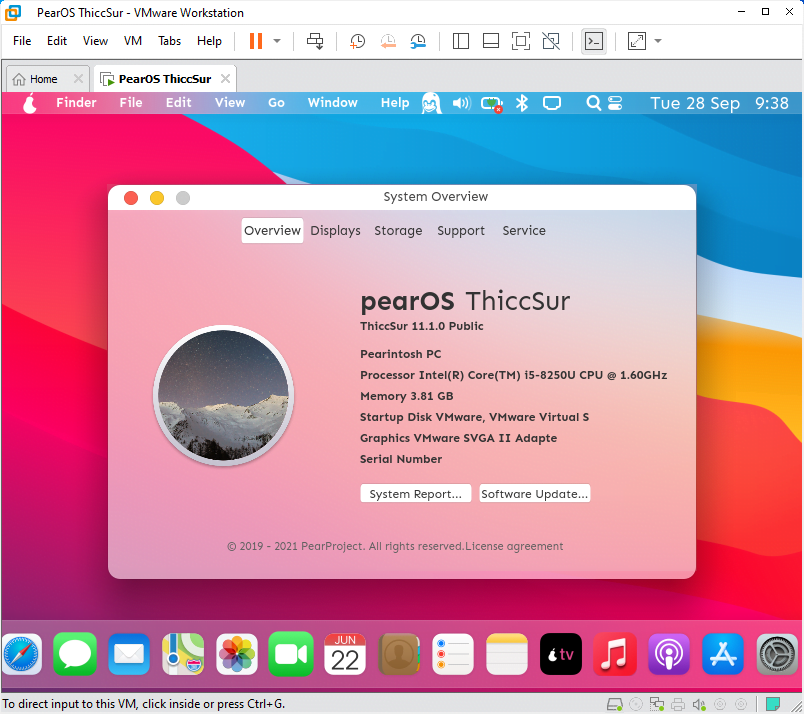Click the penguin icon in menu bar
The image size is (804, 714).
(431, 103)
